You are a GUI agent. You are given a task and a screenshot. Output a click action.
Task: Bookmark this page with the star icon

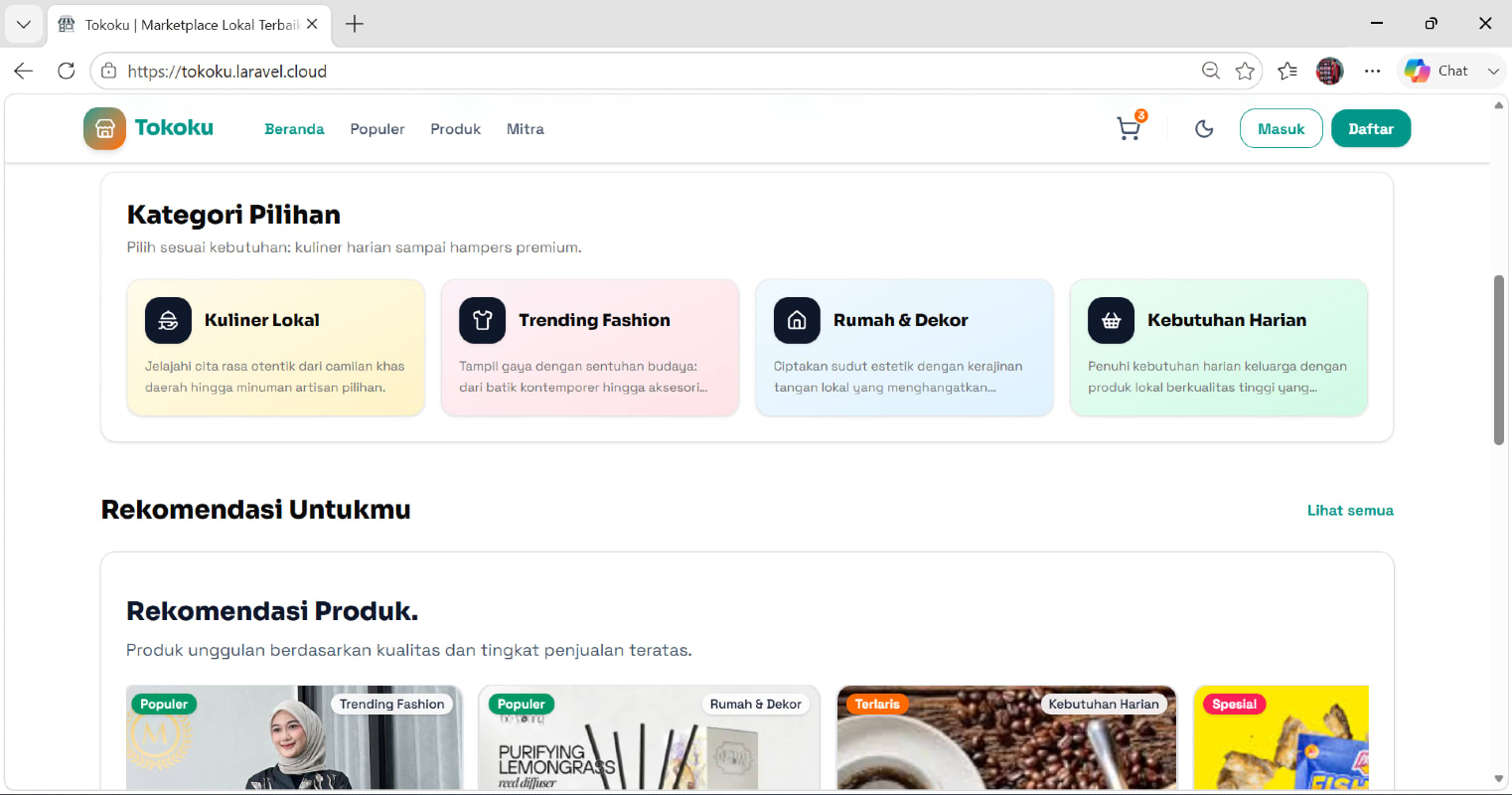coord(1245,71)
